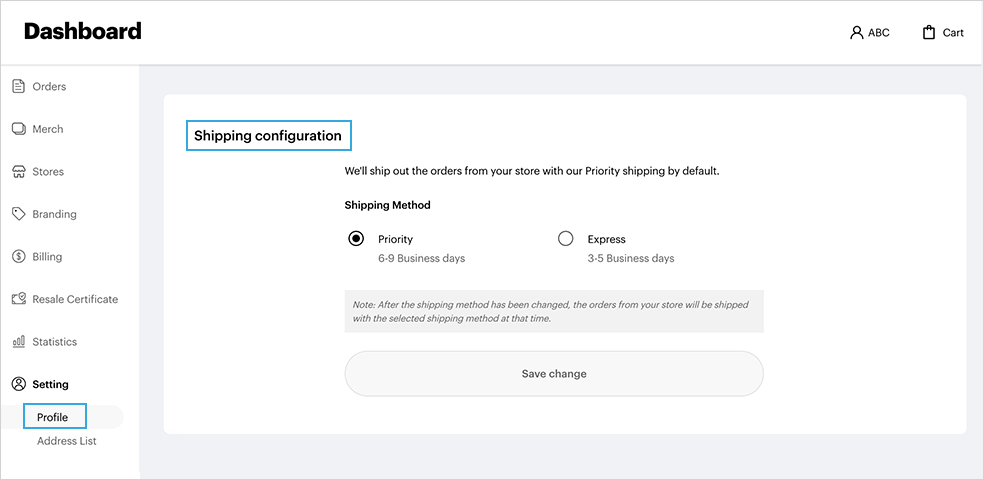This screenshot has height=480, width=984.
Task: Navigate to Statistics menu label
Action: click(x=54, y=342)
